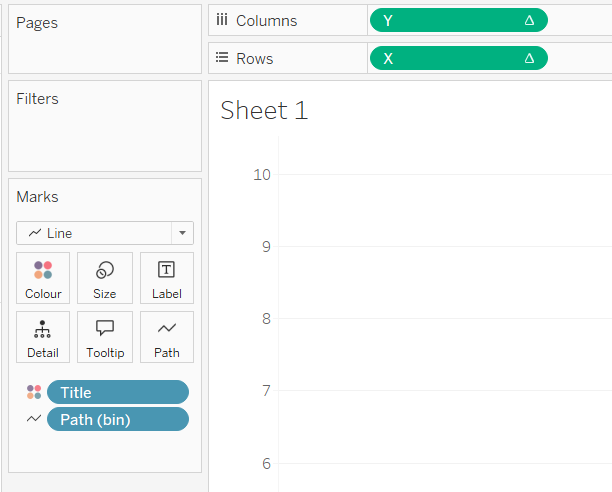Open the Size marks card
This screenshot has width=612, height=492.
click(x=105, y=278)
